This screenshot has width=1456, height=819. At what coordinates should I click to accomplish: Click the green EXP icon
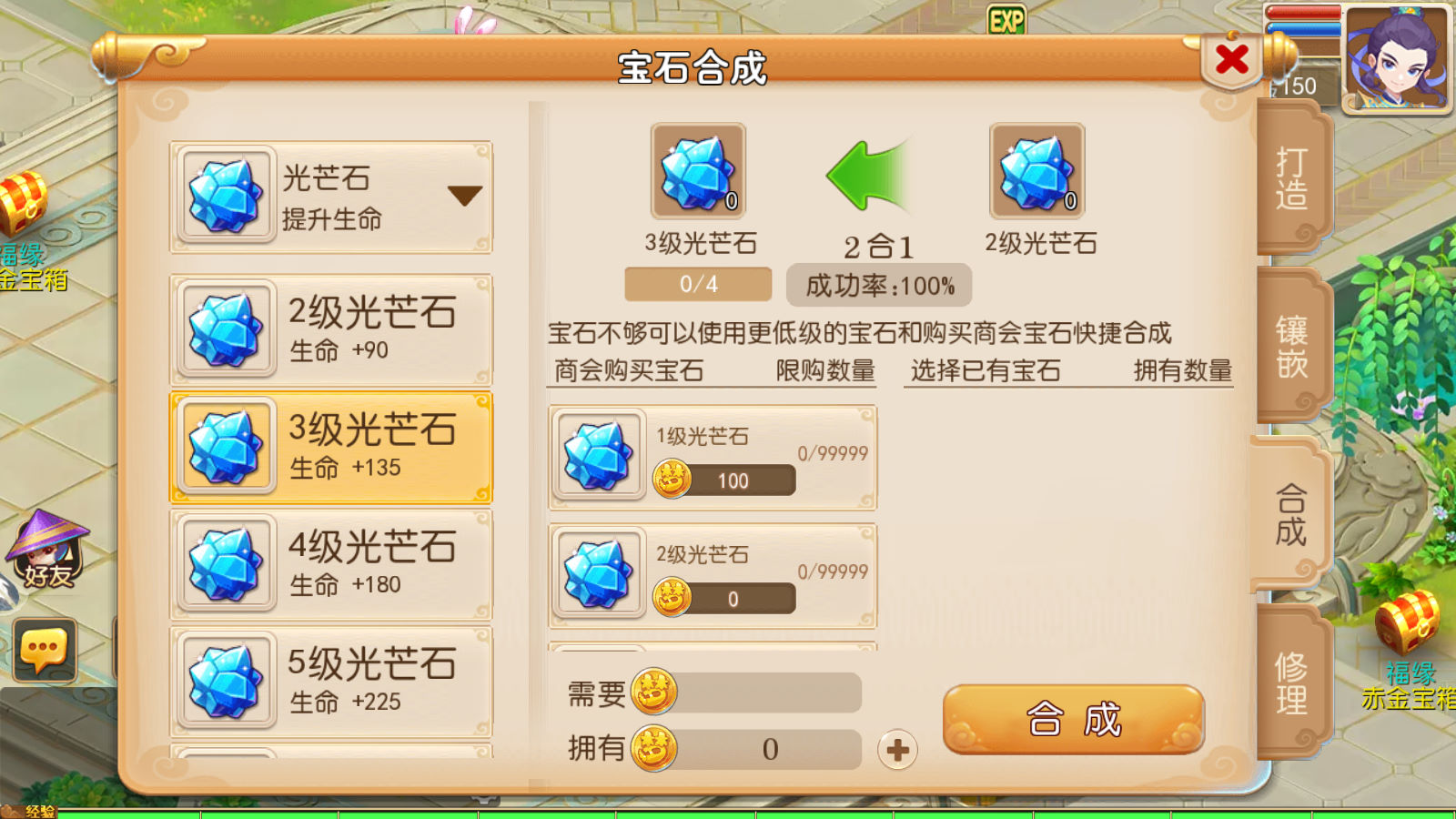coord(1006,20)
